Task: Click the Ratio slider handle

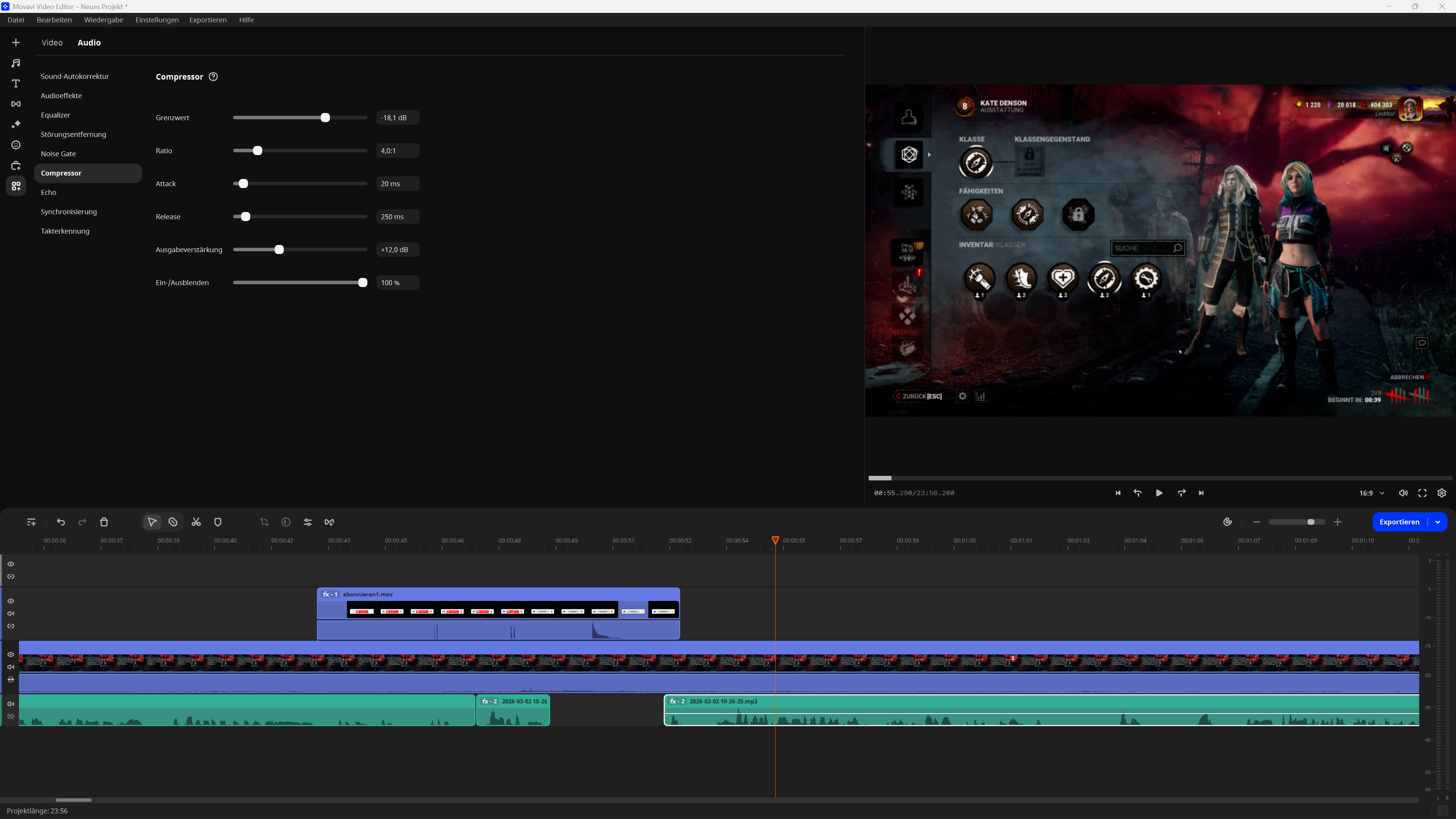Action: tap(258, 151)
